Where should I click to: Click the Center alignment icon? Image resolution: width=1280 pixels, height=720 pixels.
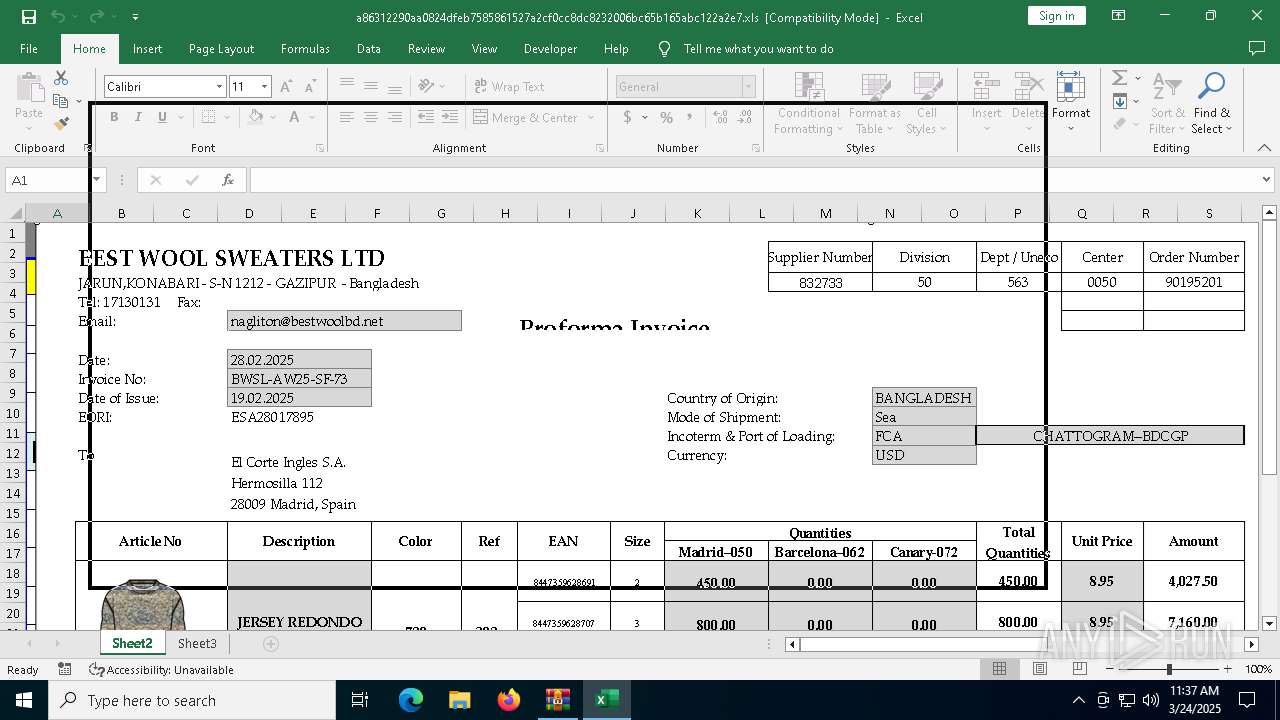click(x=371, y=117)
